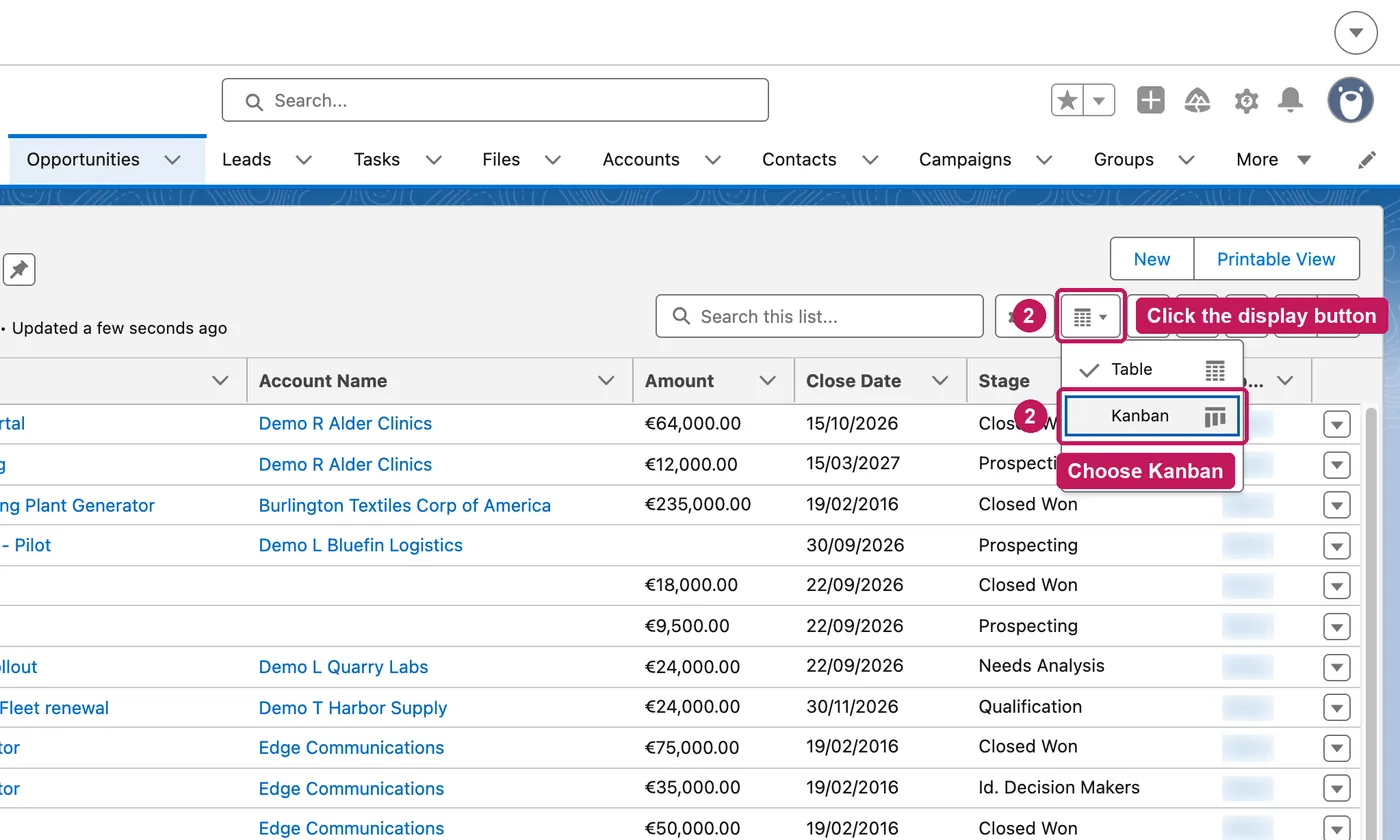Click the New button
Viewport: 1400px width, 840px height.
(1152, 259)
